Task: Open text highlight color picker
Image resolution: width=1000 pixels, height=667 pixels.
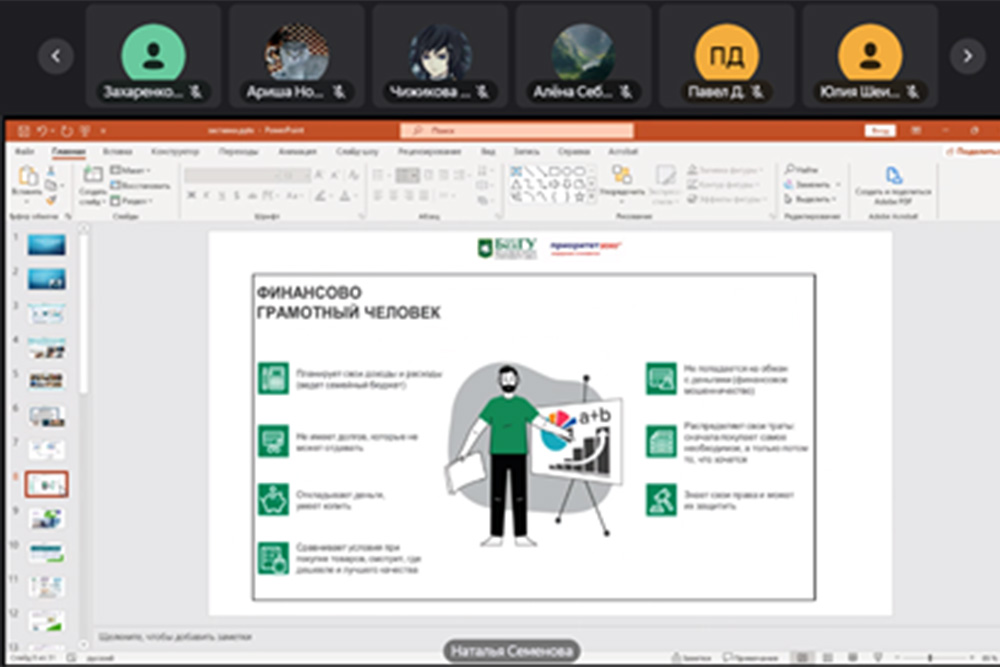Action: coord(323,196)
